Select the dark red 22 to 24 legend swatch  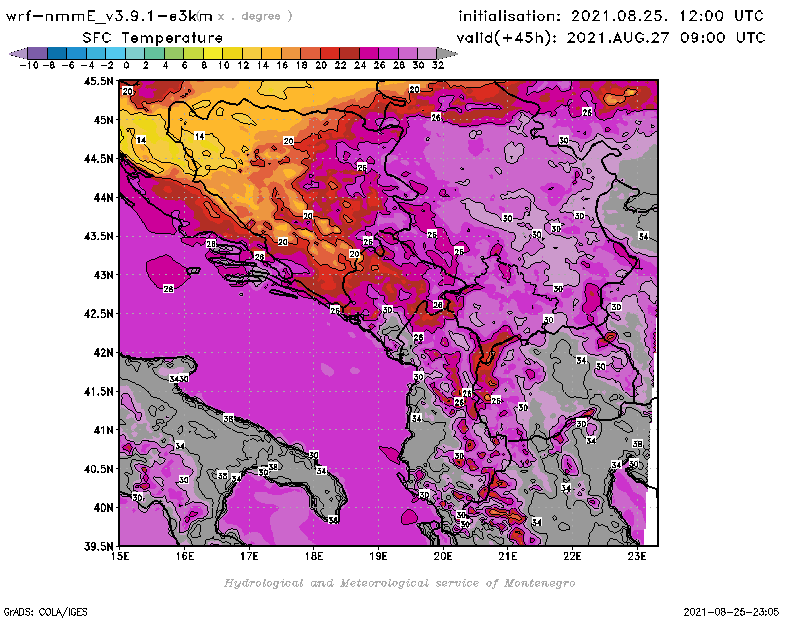tap(349, 54)
